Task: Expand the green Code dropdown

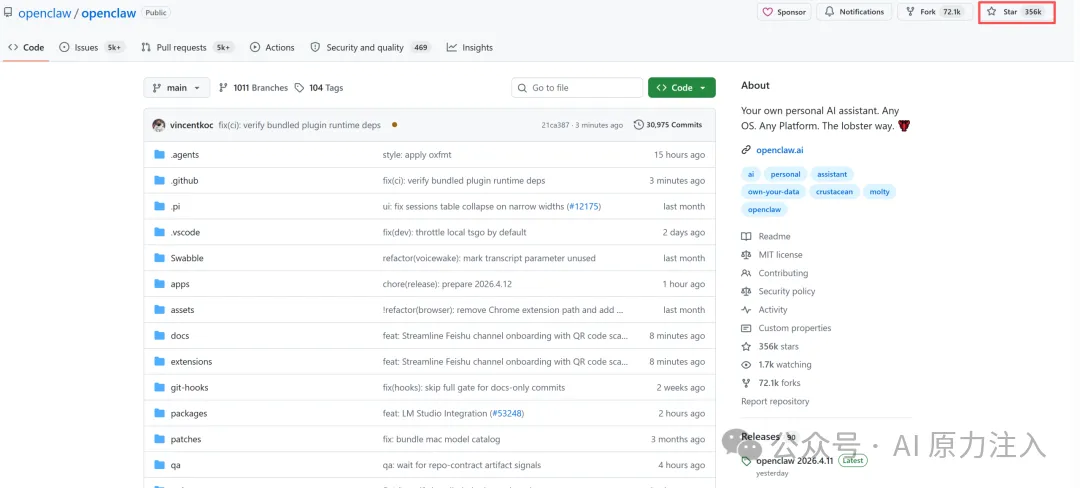Action: [x=681, y=87]
